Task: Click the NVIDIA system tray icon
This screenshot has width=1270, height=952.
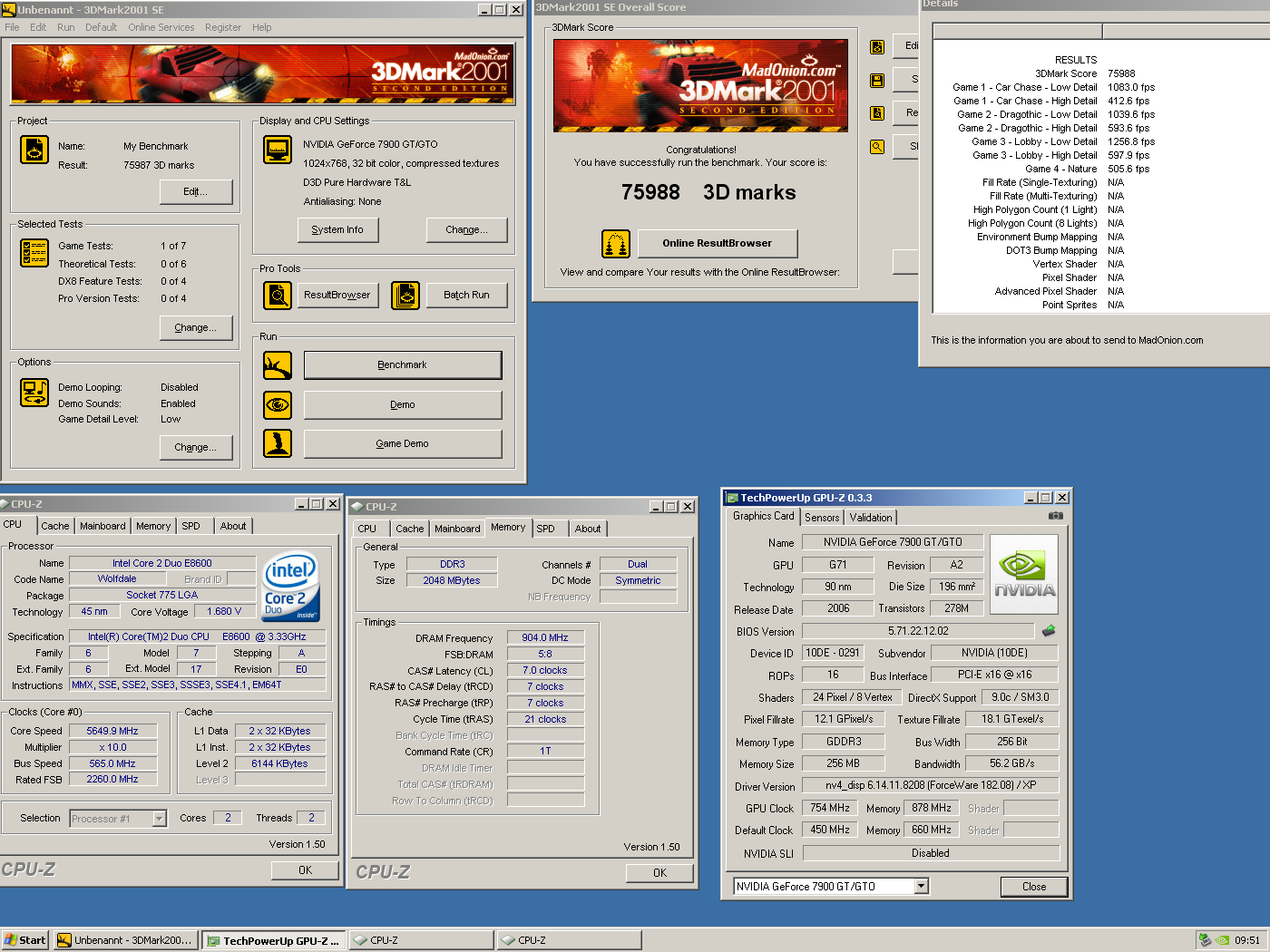Action: point(1222,940)
